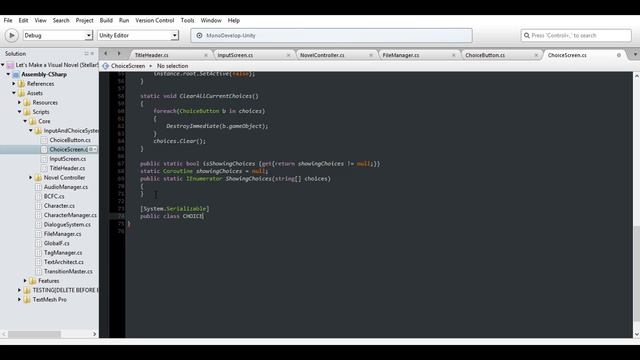Open the 'No selection' member breadcrumb
The image size is (640, 360).
coord(172,66)
